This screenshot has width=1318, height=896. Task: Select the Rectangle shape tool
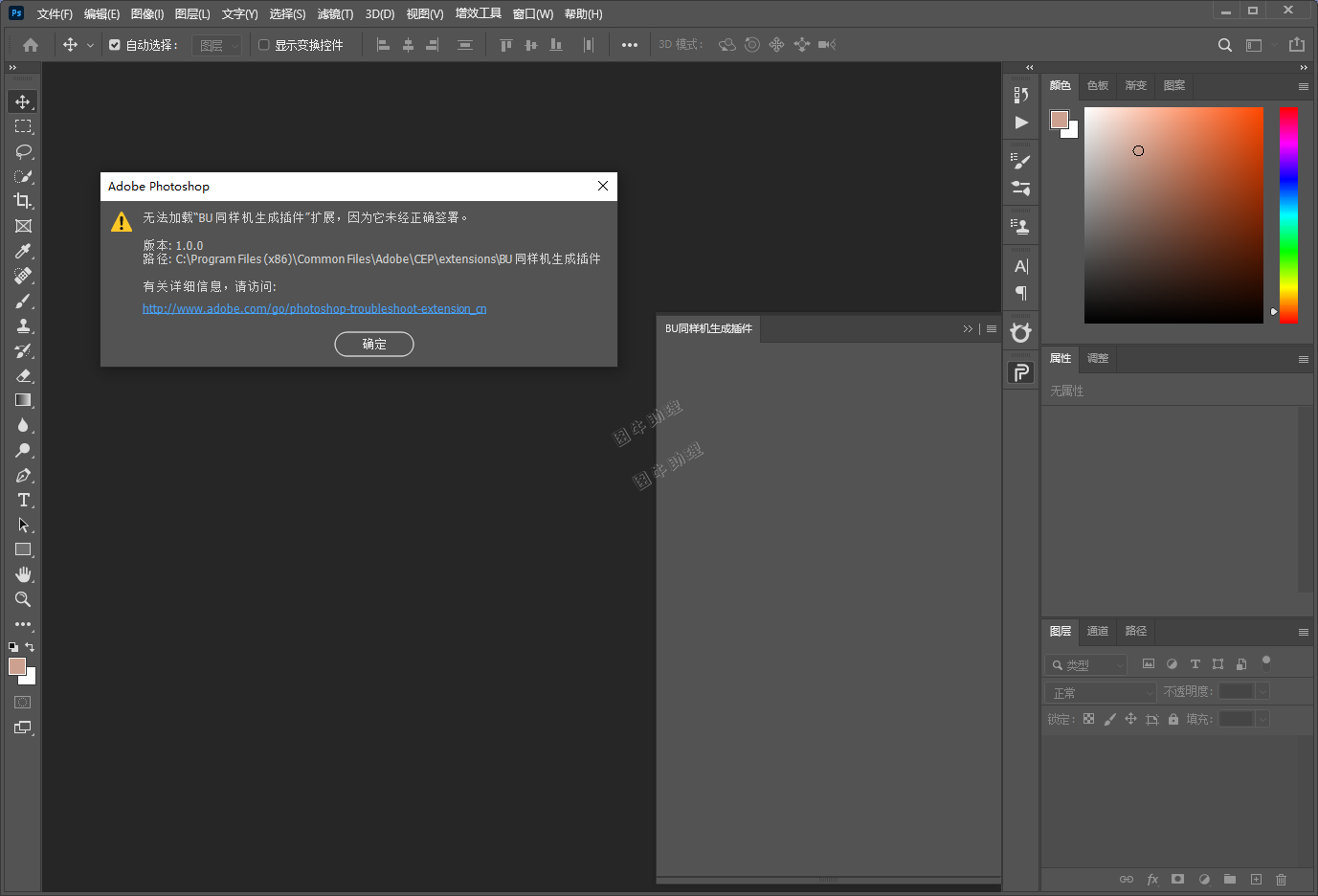coord(23,549)
